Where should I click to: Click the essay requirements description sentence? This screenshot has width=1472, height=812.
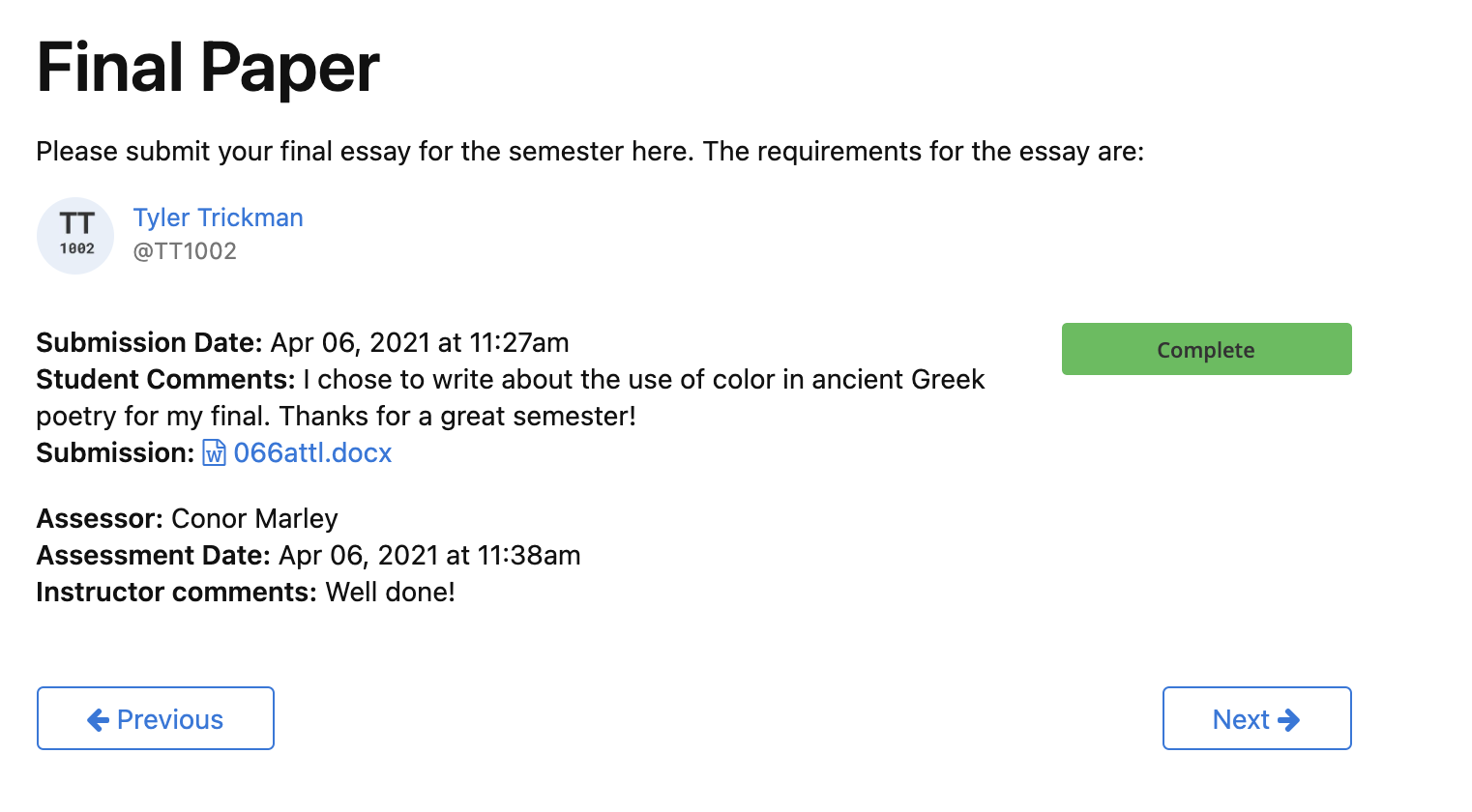590,152
